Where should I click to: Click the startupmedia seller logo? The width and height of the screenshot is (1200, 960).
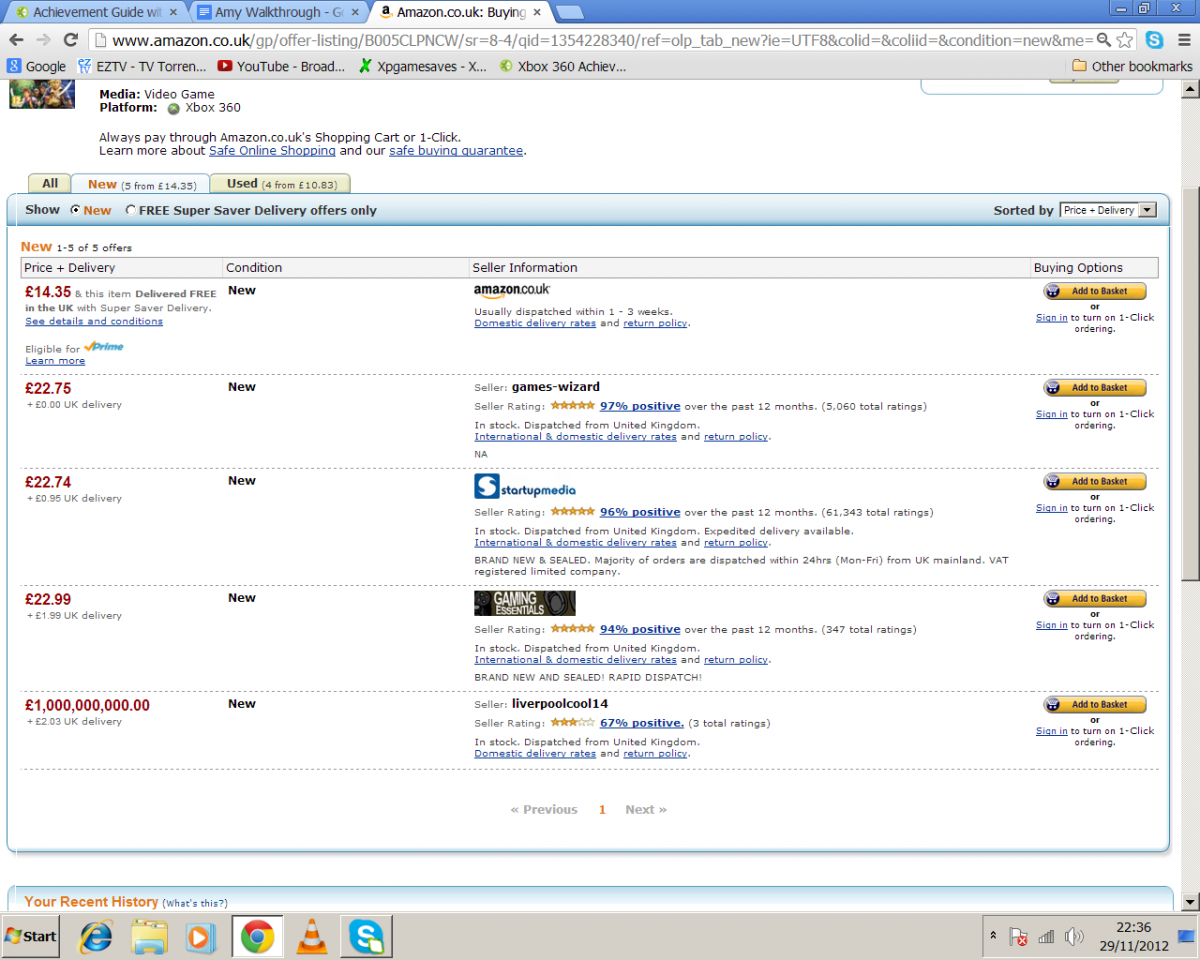click(525, 487)
